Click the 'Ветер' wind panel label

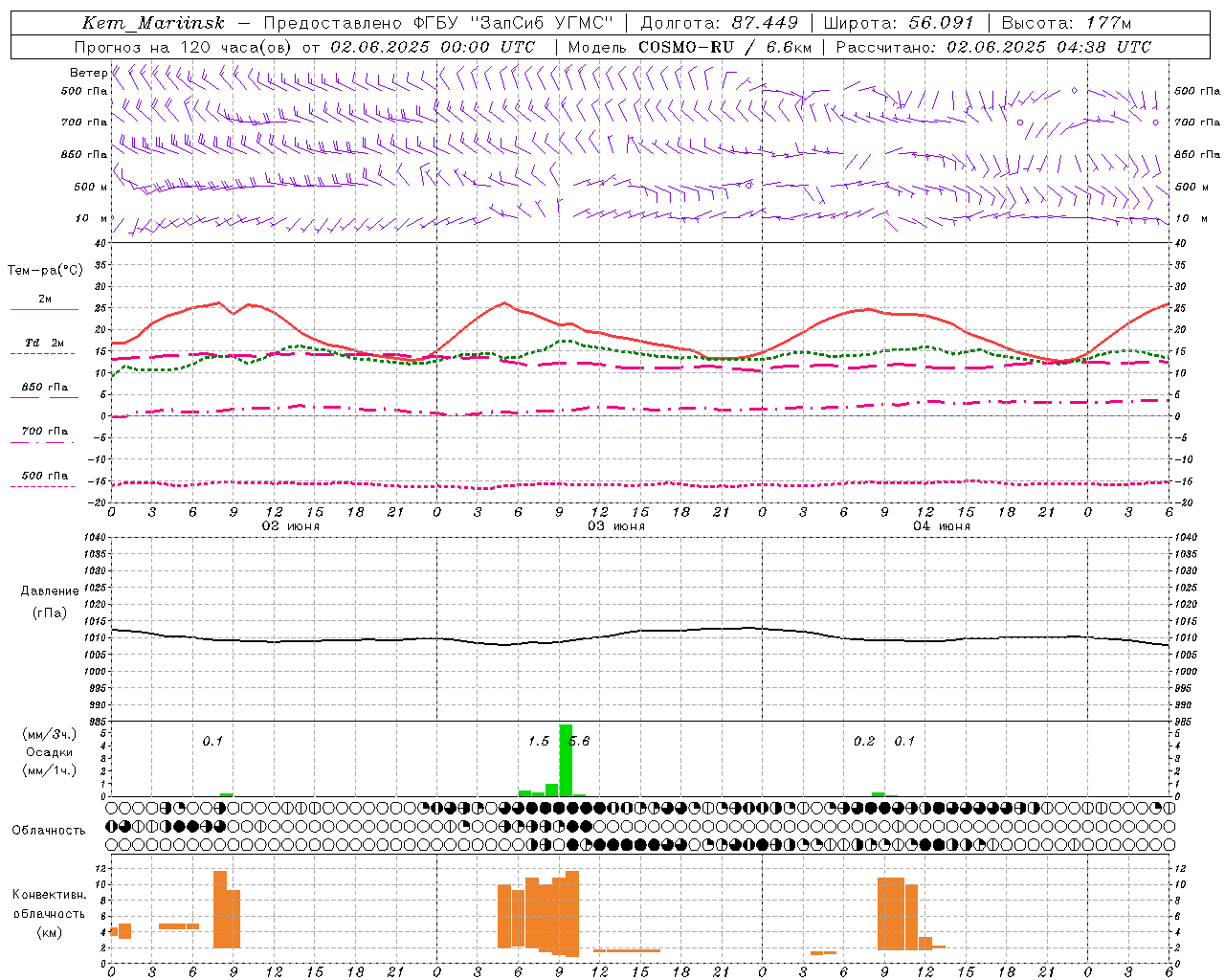pyautogui.click(x=88, y=73)
